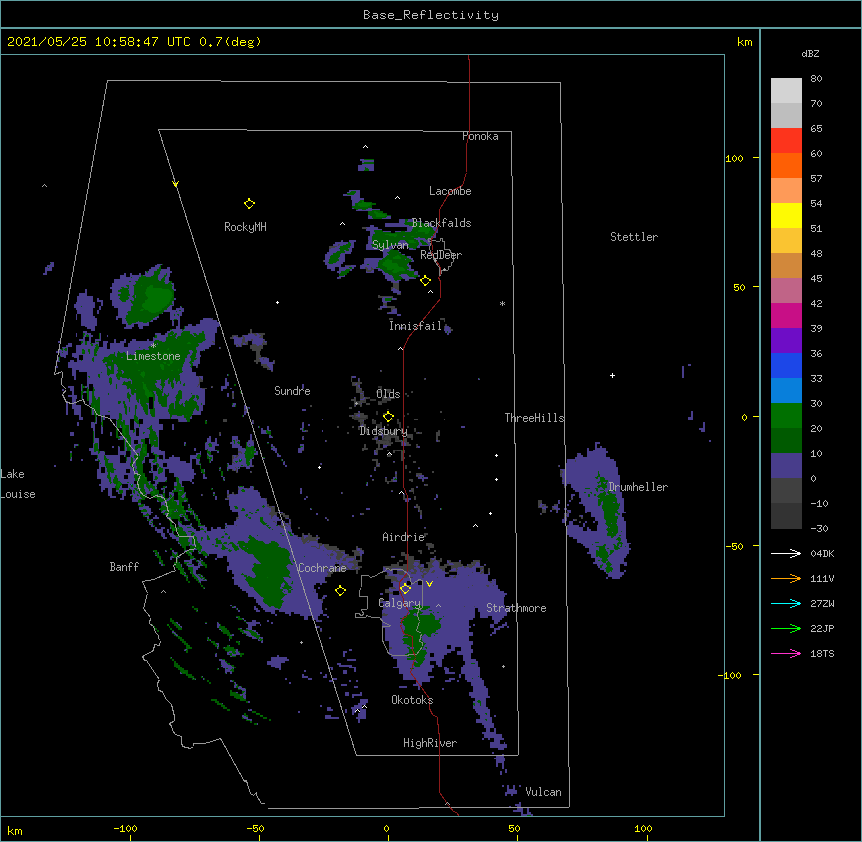Click the Sylvan label
The image size is (862, 842).
(x=390, y=245)
